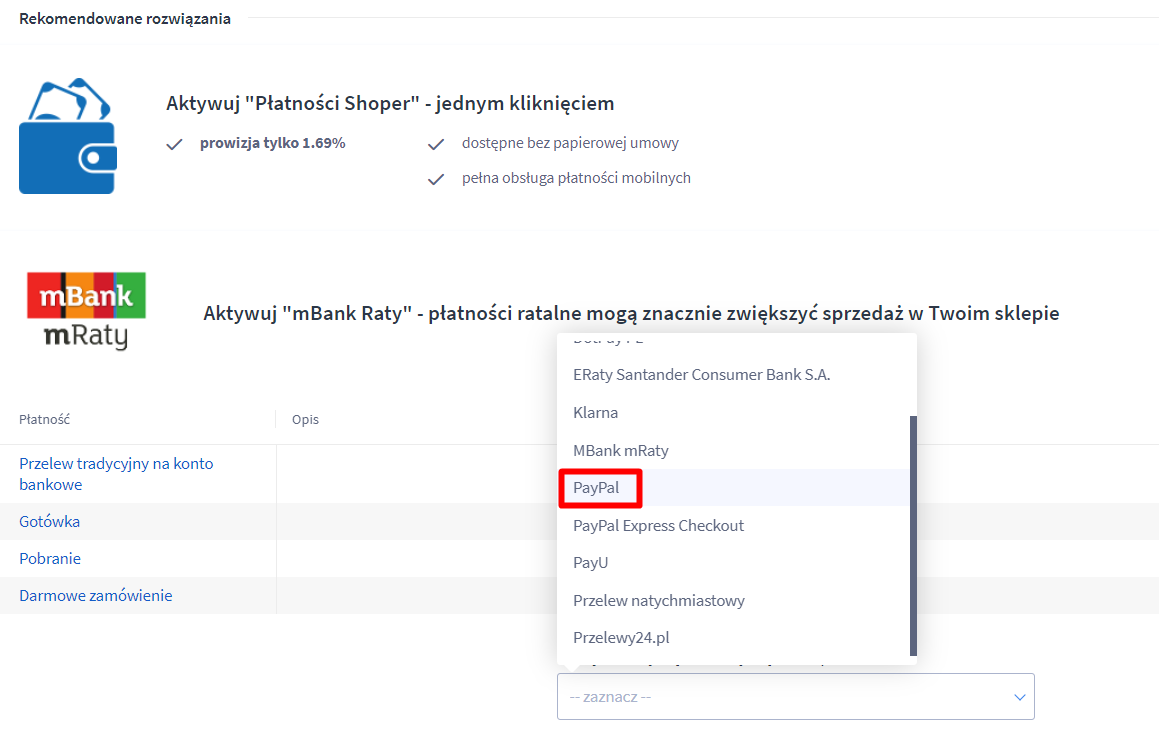1159x737 pixels.
Task: Open the Pobranie payment link
Action: click(50, 558)
